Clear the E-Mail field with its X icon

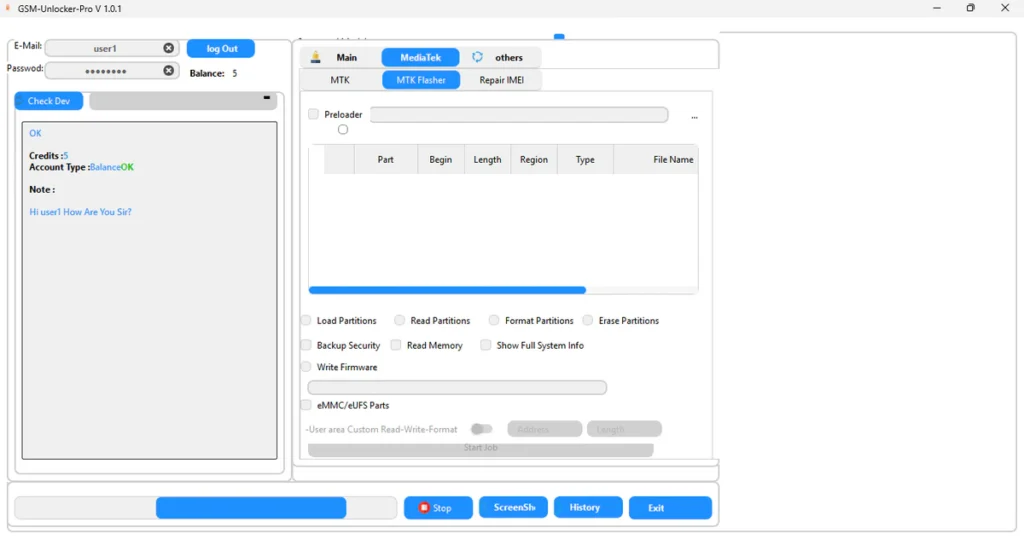click(x=168, y=48)
